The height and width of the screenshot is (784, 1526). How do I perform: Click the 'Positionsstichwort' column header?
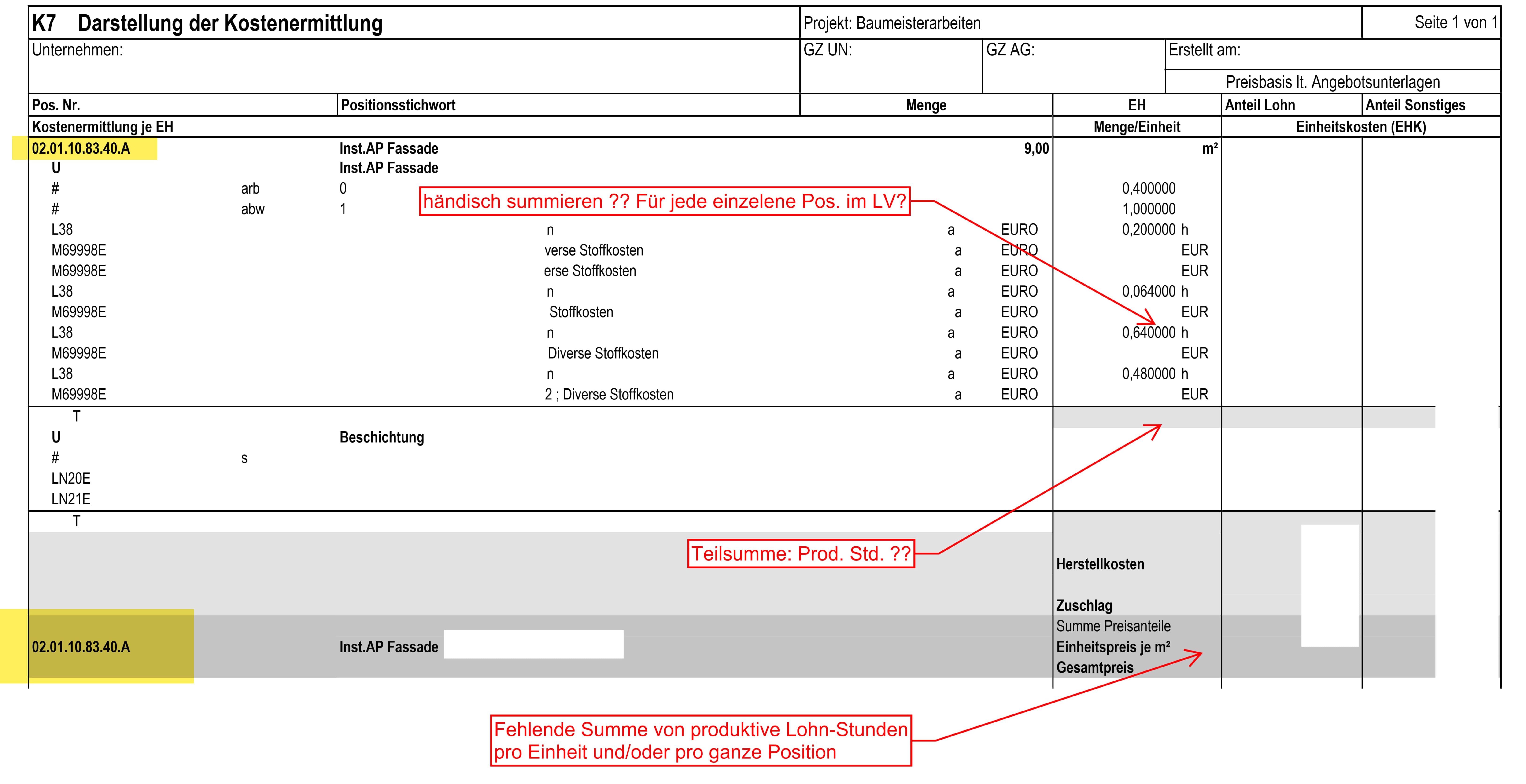[398, 105]
